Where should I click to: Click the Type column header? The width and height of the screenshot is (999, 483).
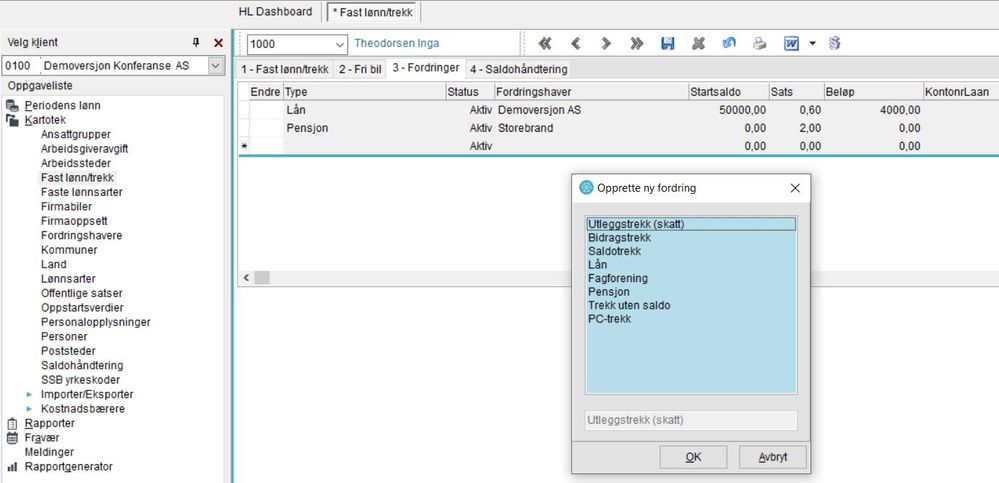pyautogui.click(x=364, y=92)
